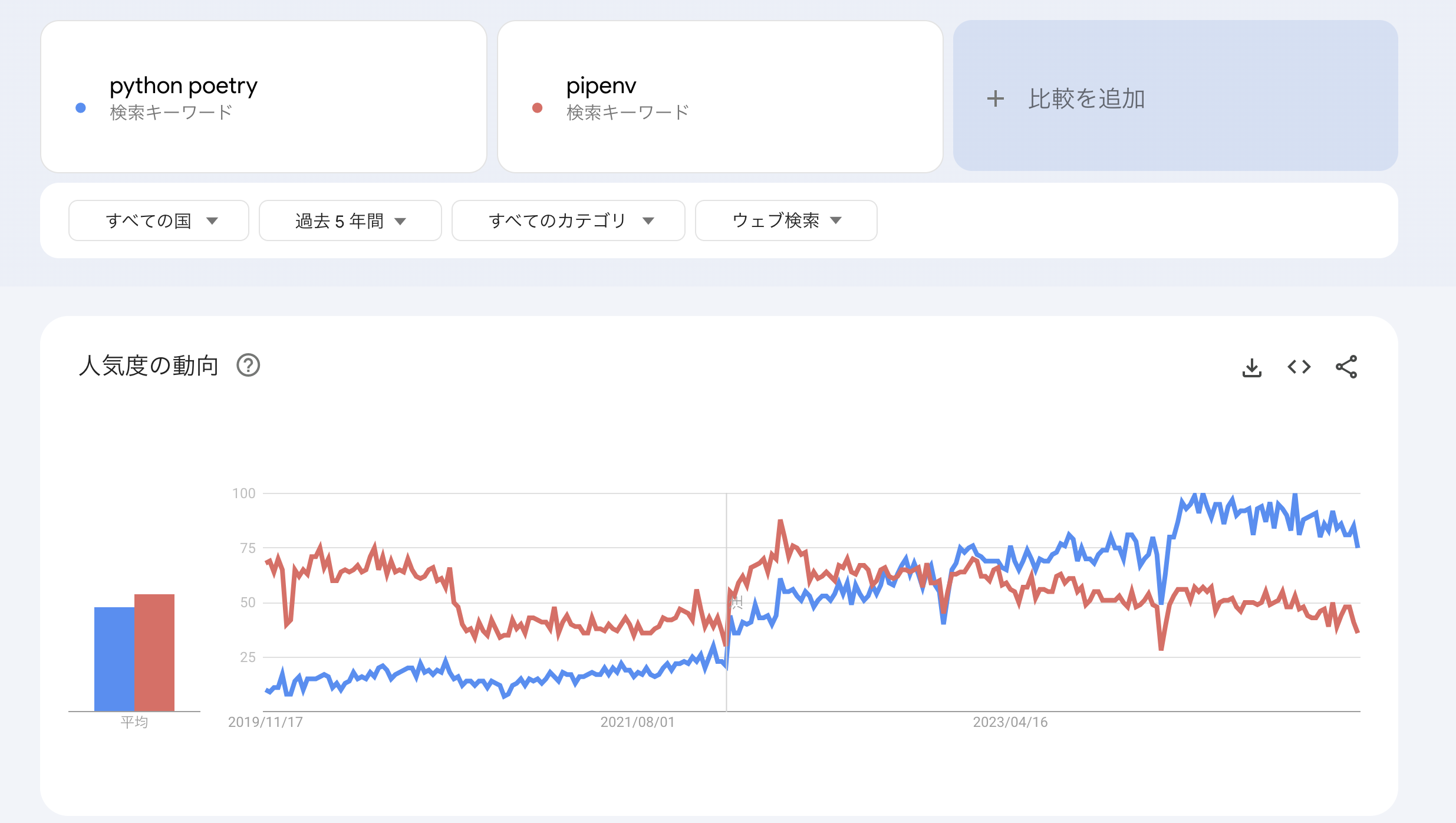Click the 2021/08/01 date label on axis
Viewport: 1456px width, 823px height.
637,722
